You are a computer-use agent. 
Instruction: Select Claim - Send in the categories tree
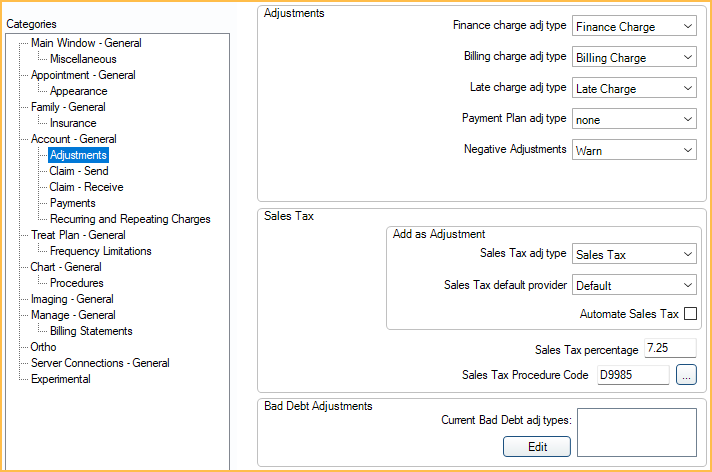[x=79, y=171]
